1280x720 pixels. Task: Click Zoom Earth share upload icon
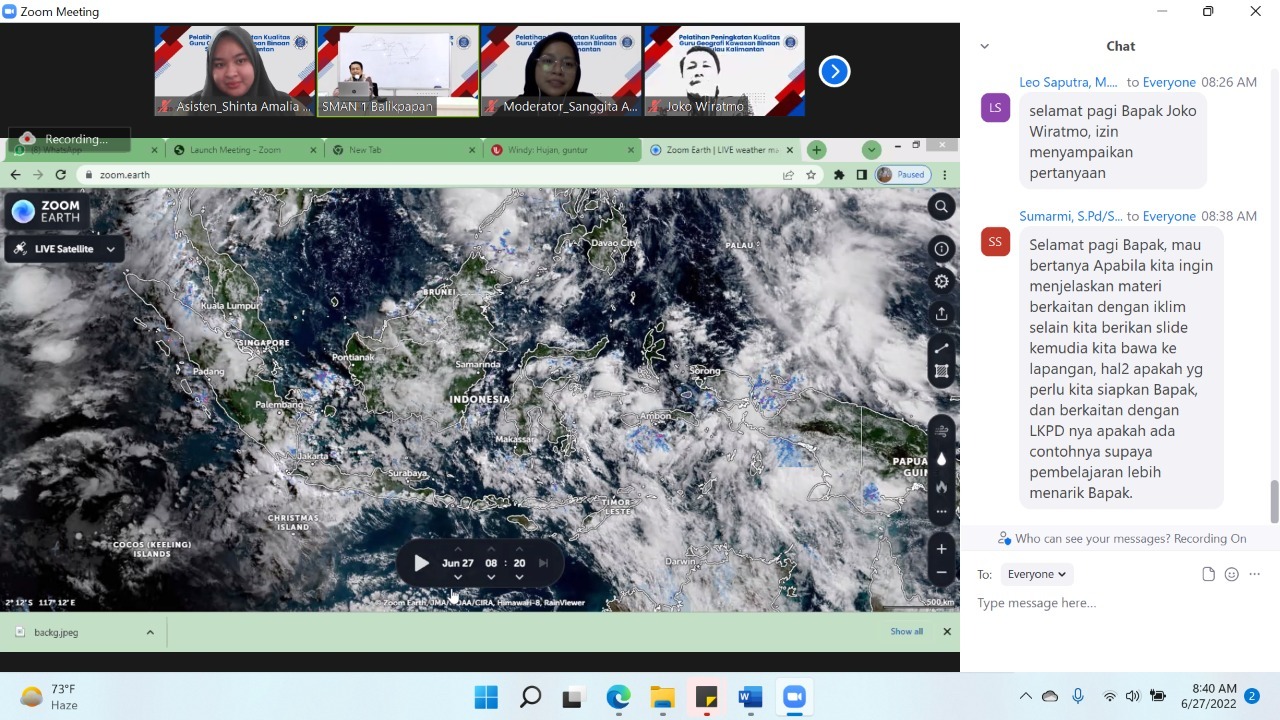coord(941,314)
